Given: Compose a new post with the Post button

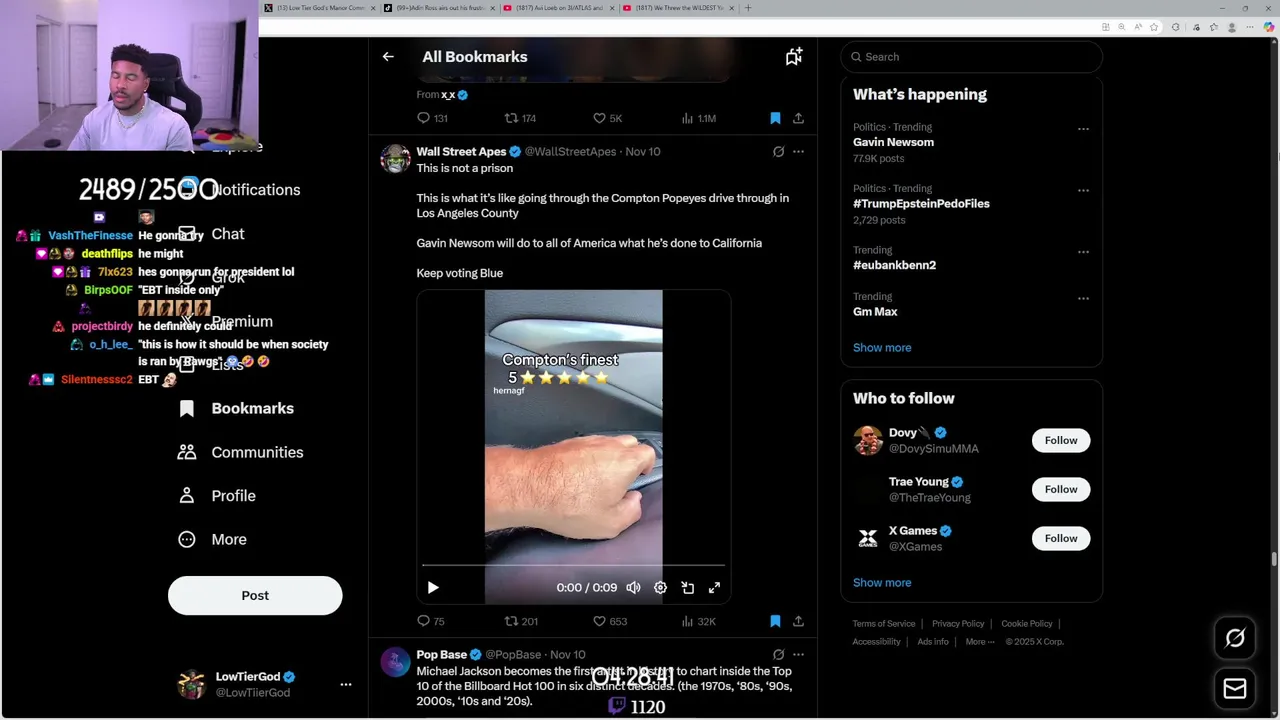Looking at the screenshot, I should click(x=255, y=595).
